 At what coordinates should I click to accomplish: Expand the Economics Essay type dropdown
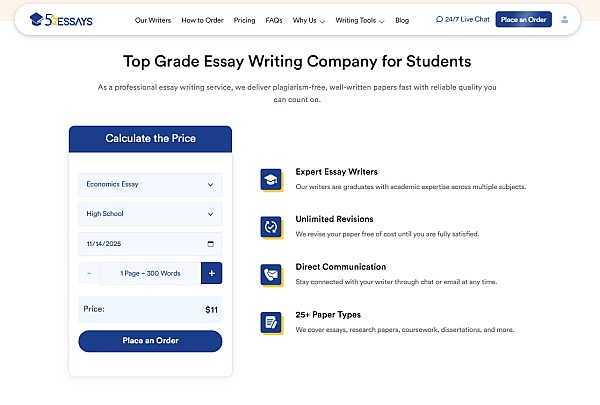(x=150, y=184)
